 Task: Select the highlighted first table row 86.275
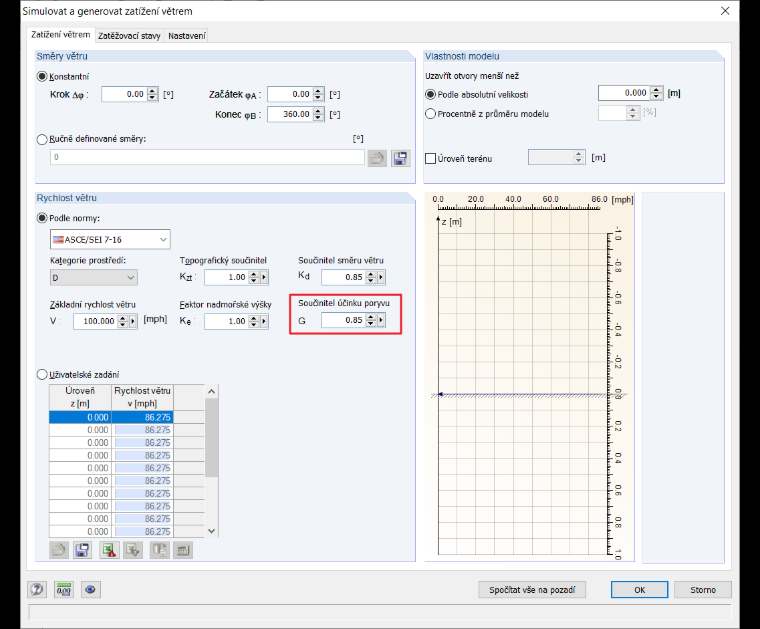(111, 417)
